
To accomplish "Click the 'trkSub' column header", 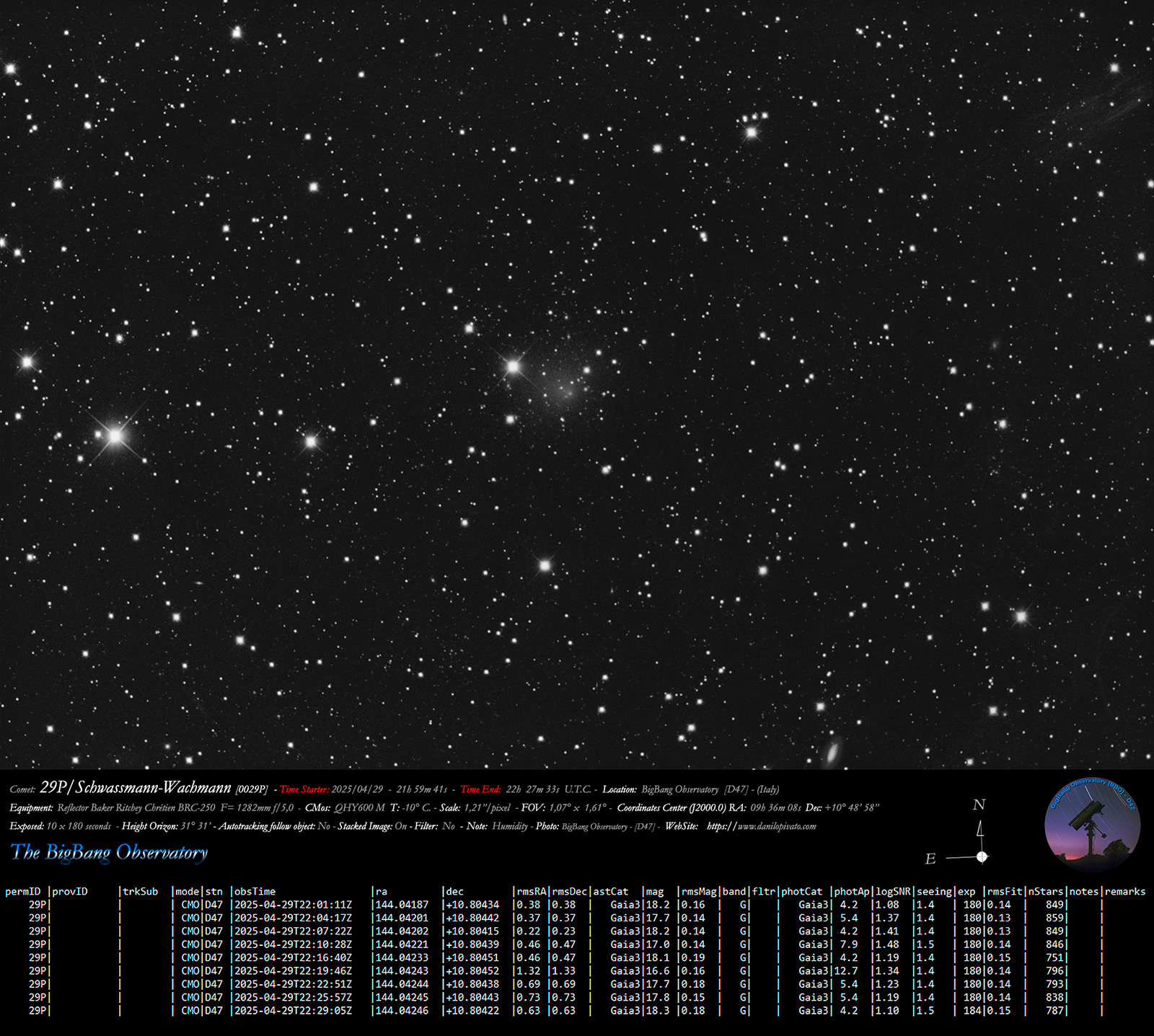I will tap(141, 892).
